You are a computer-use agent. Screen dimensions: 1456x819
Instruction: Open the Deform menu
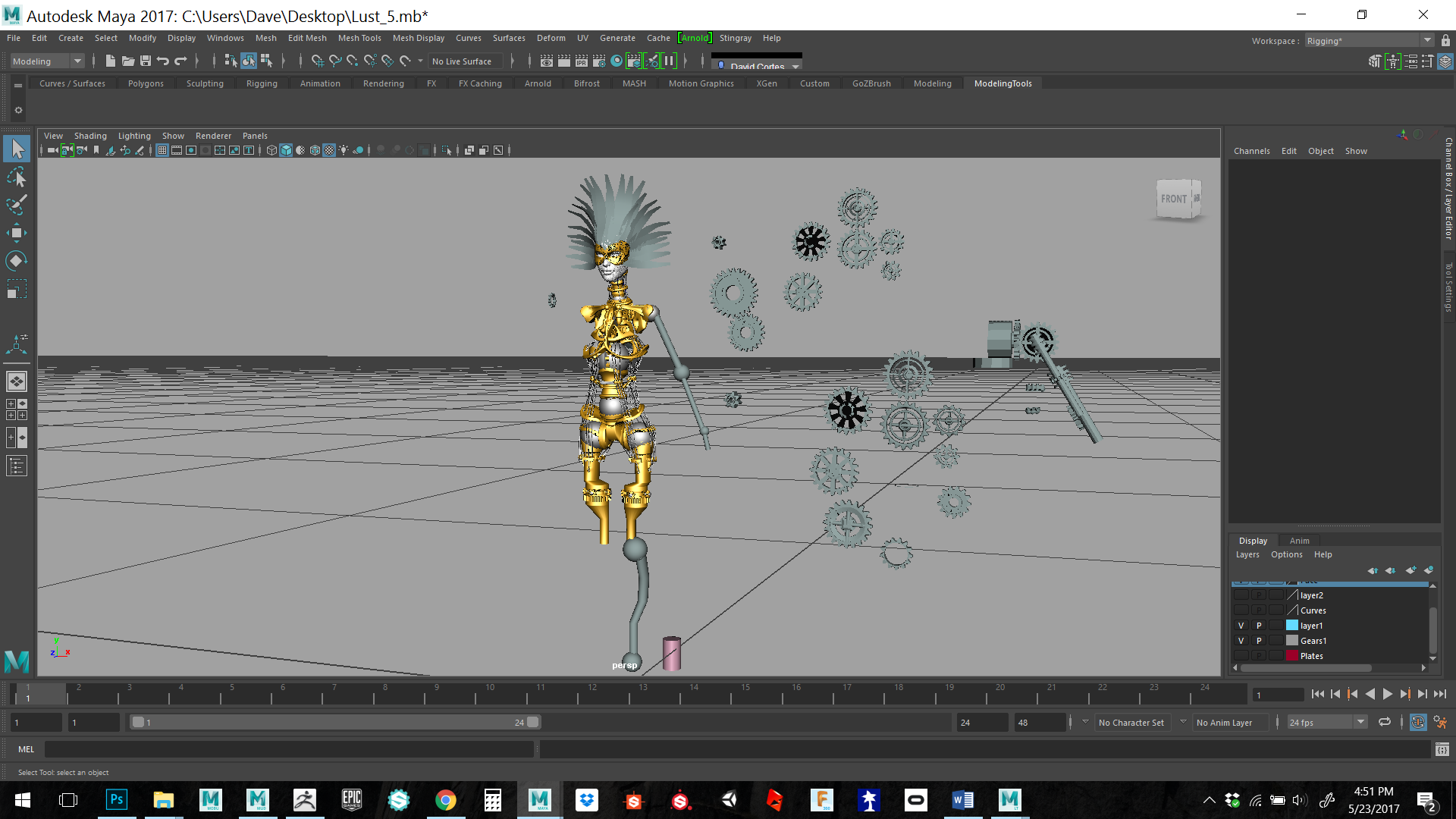(x=551, y=38)
